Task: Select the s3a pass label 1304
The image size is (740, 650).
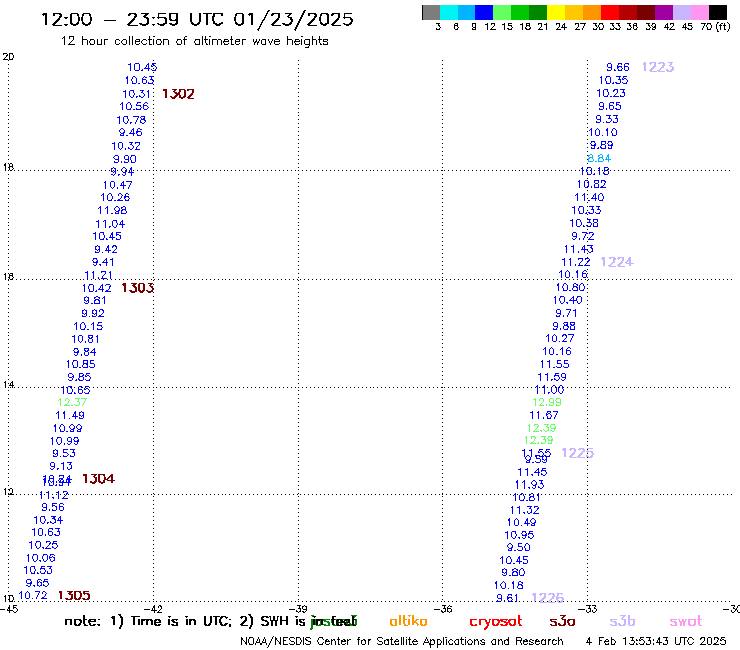Action: click(98, 479)
